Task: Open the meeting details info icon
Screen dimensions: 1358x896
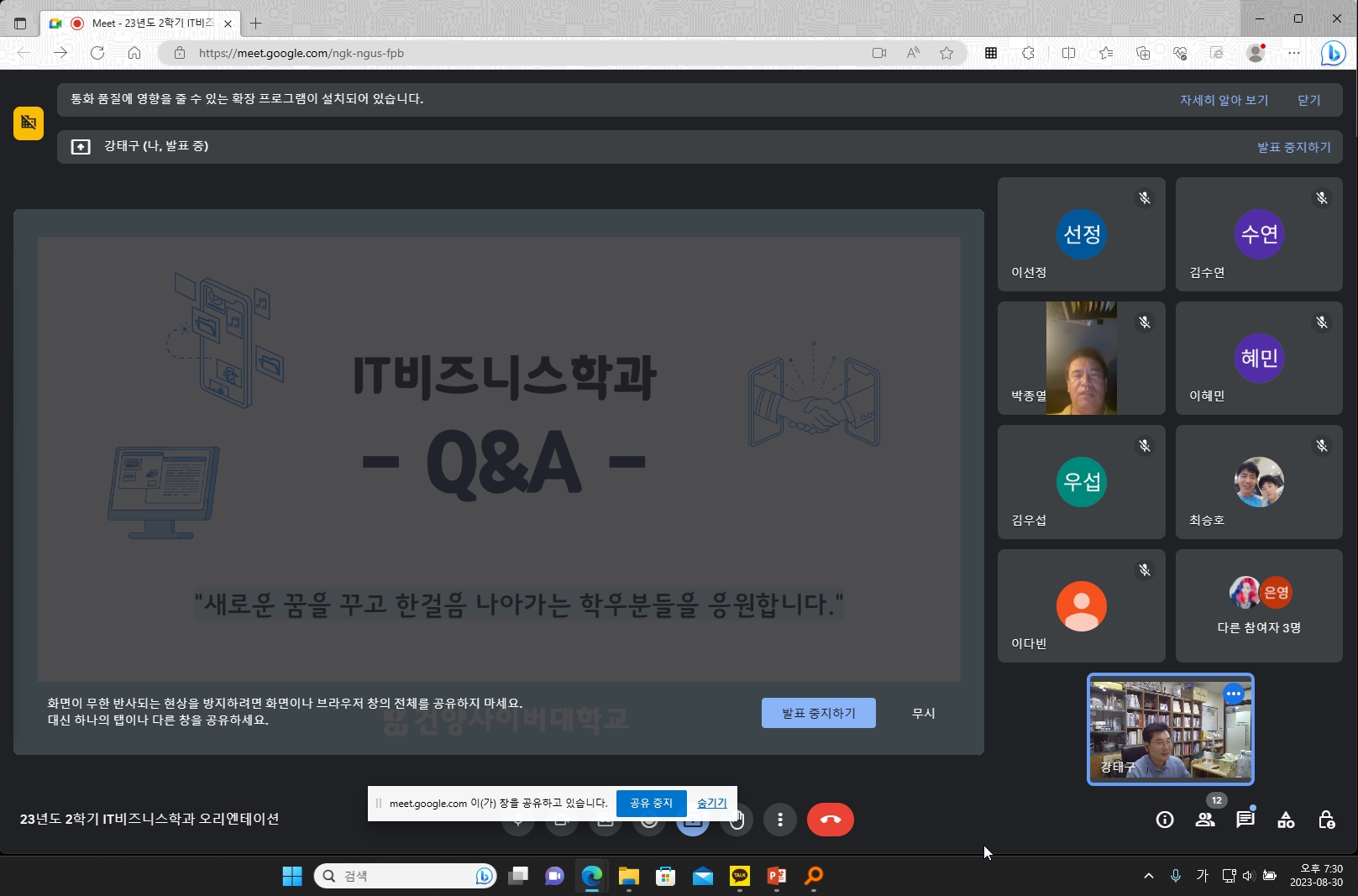Action: 1164,820
